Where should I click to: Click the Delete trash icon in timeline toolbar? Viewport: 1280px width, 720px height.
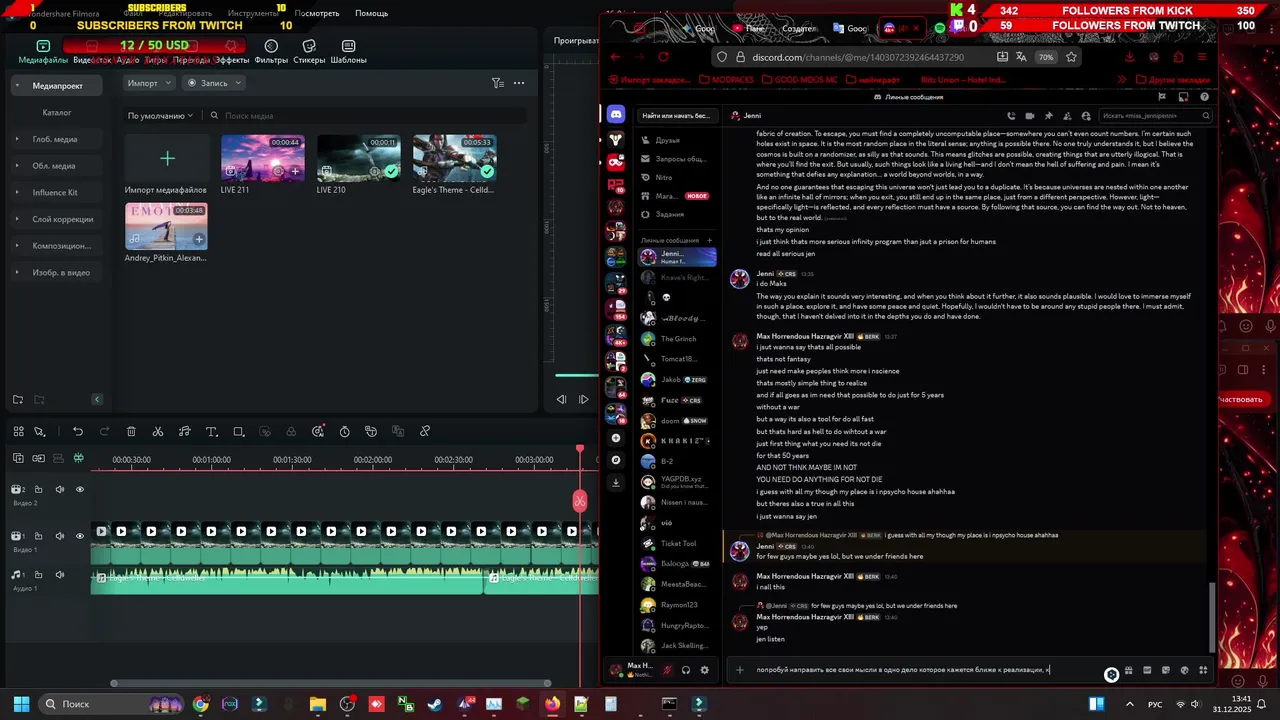pyautogui.click(x=131, y=431)
